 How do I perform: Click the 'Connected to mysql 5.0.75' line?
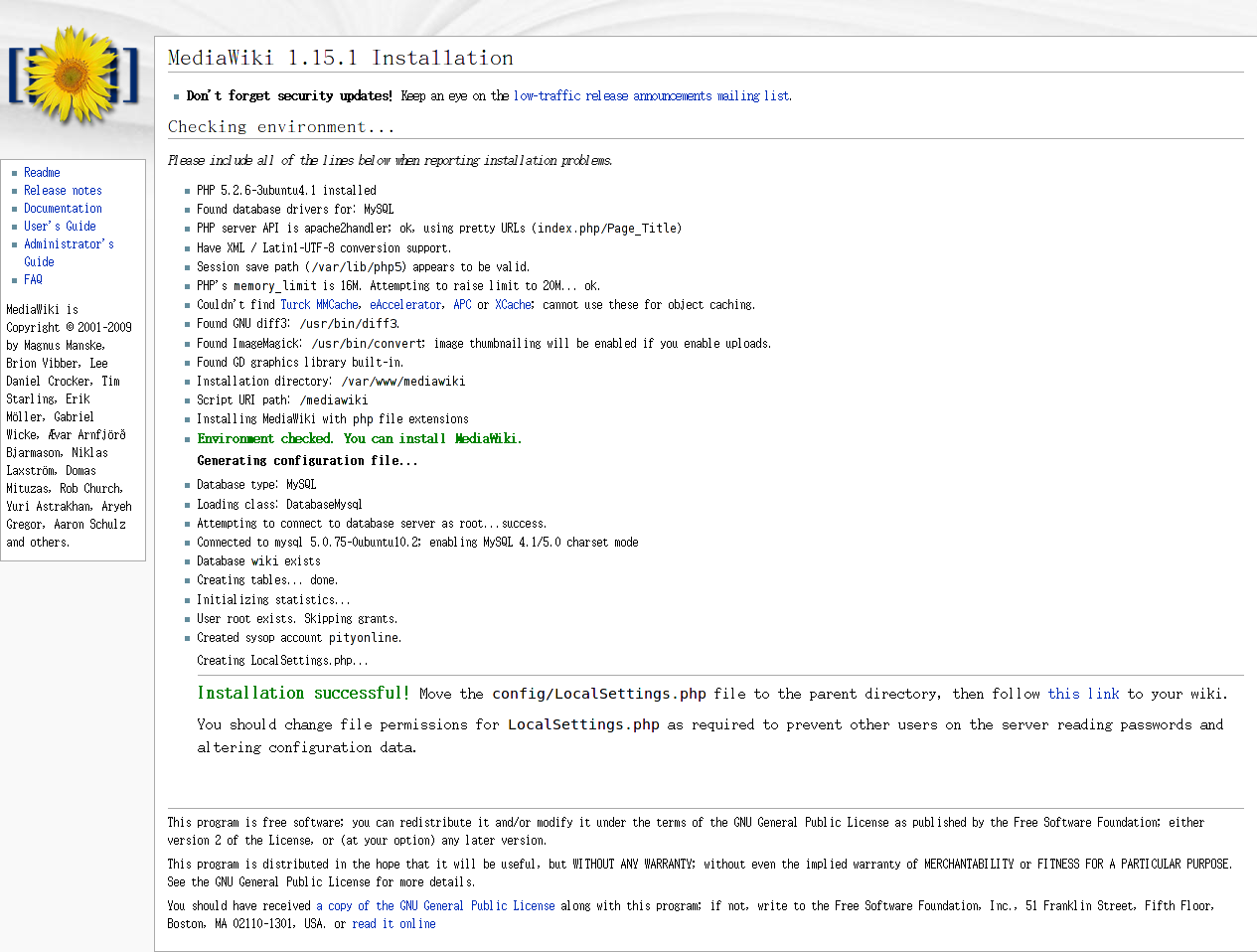[x=417, y=543]
